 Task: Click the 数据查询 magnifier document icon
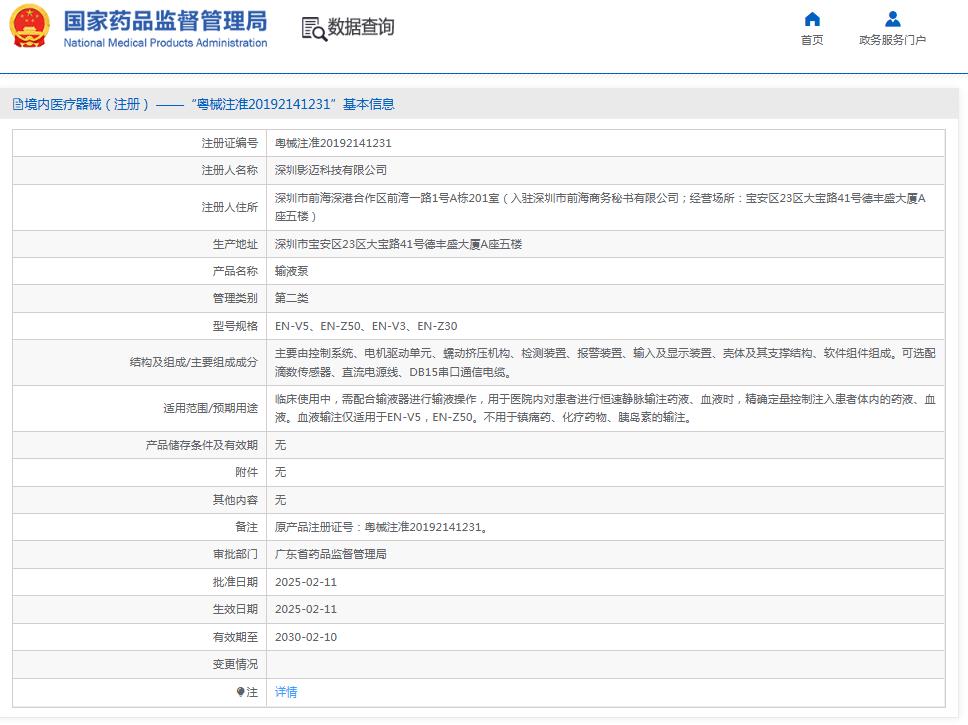tap(314, 29)
